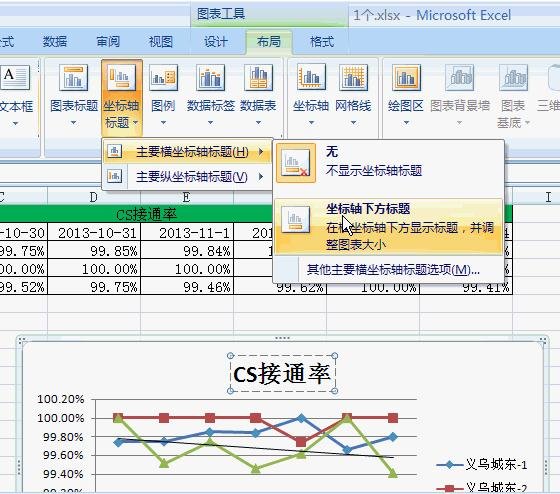Viewport: 560px width, 494px height.
Task: Open dropdown arrow under 数据表
Action: [x=258, y=123]
